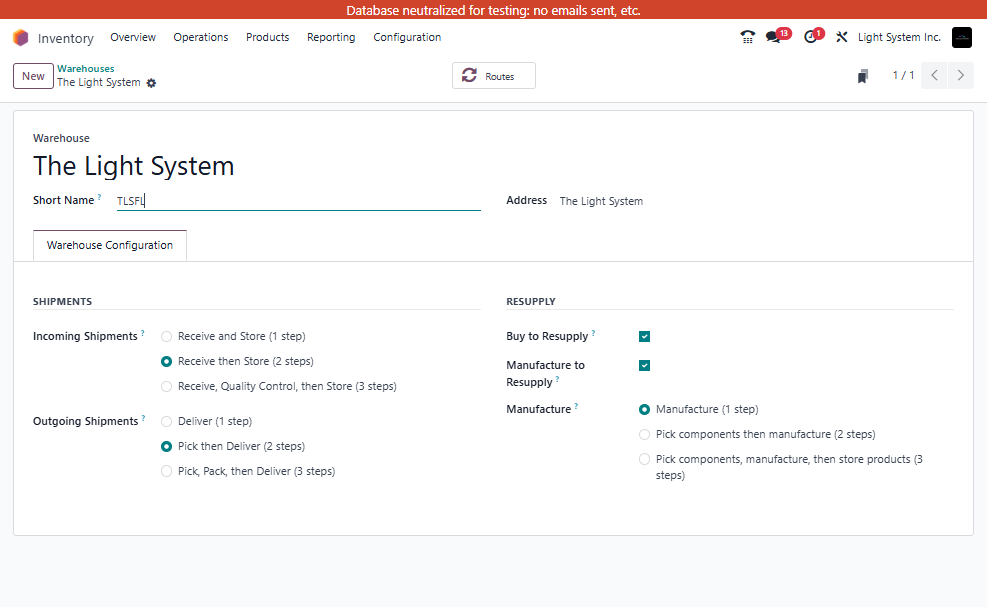987x607 pixels.
Task: Click the Manufacture to Resupply help question mark
Action: coord(558,379)
